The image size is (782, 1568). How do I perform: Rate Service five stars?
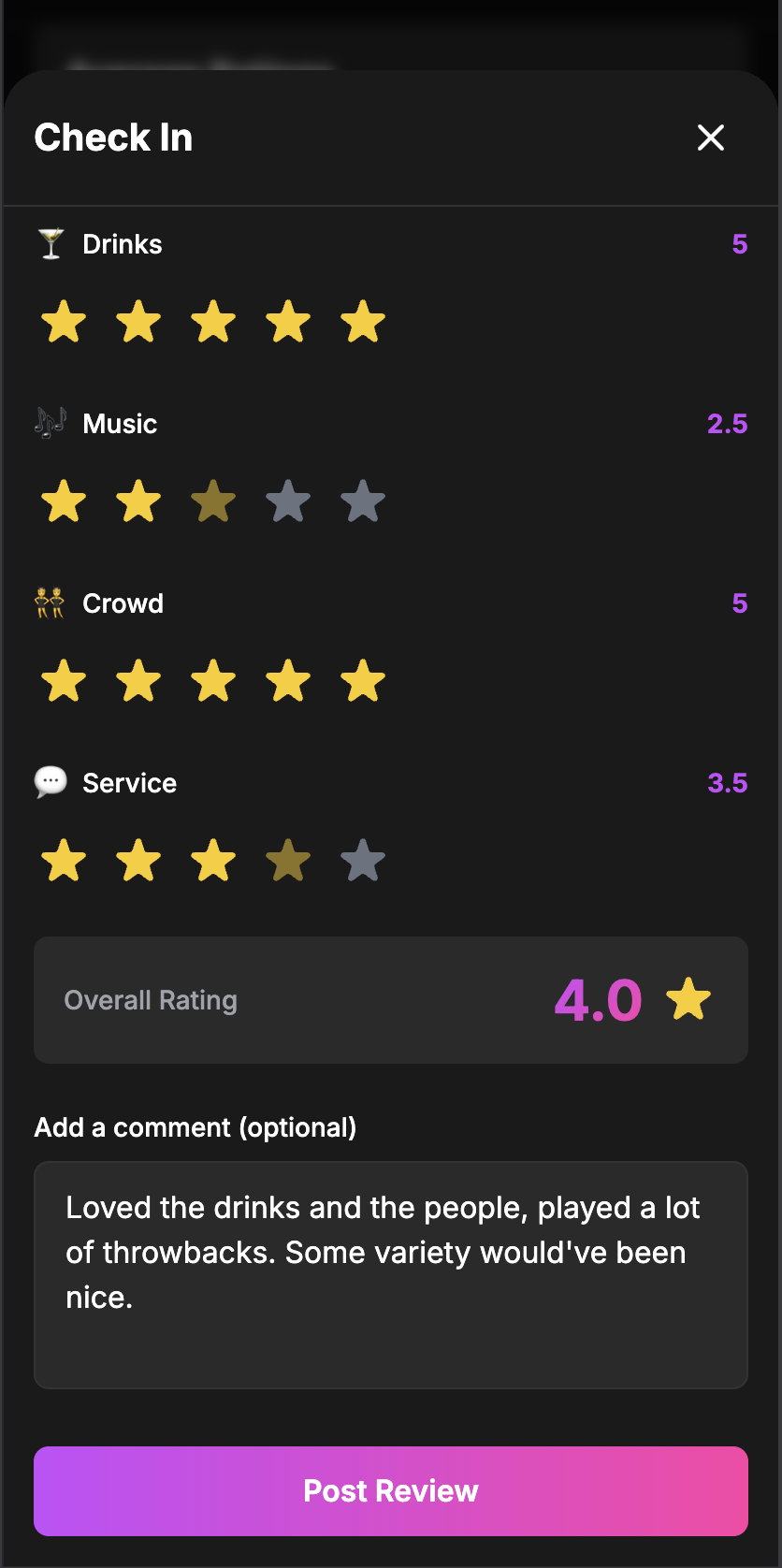pos(363,861)
